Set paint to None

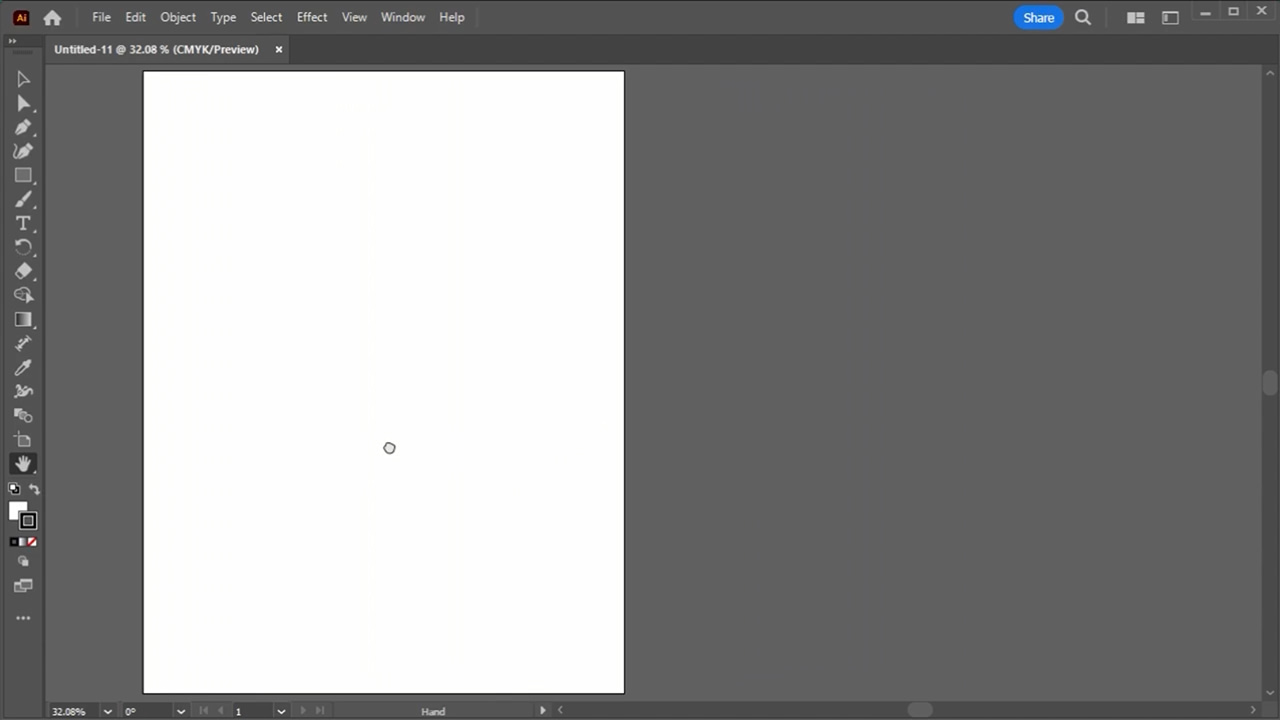point(32,542)
